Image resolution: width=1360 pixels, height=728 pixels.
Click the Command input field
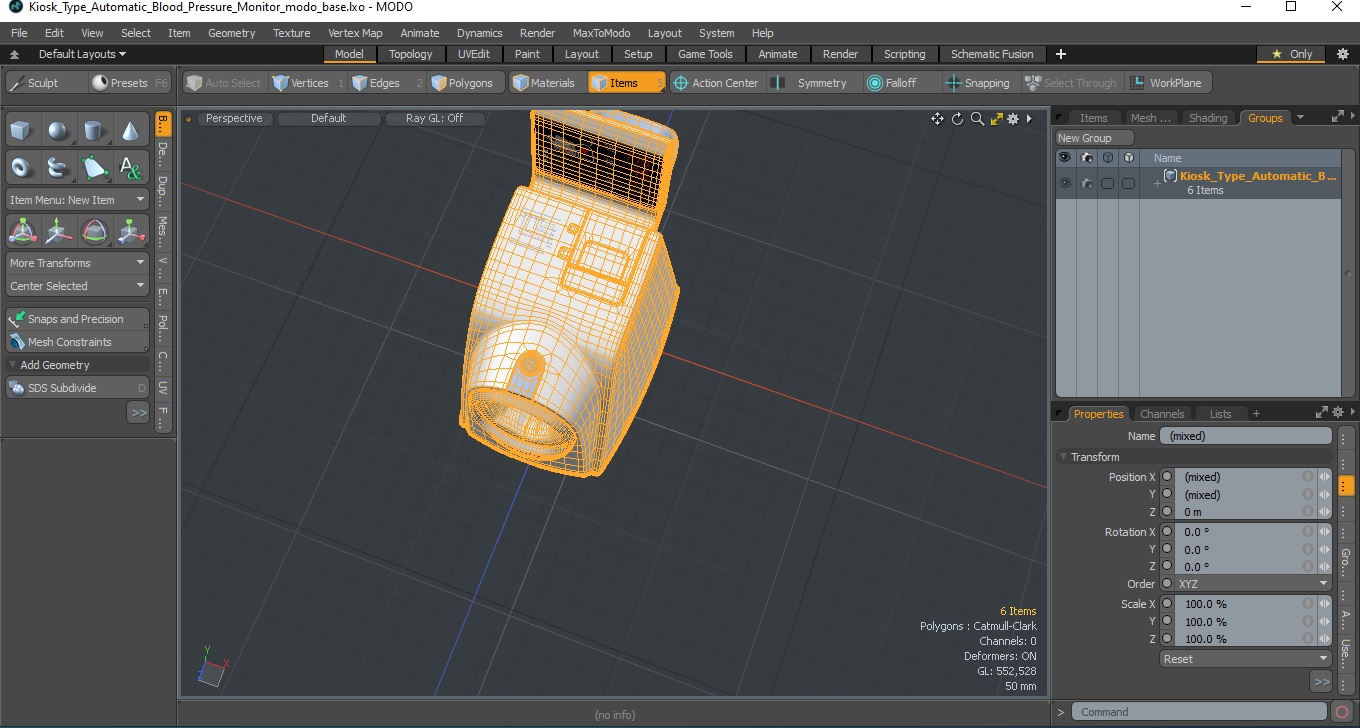1200,712
